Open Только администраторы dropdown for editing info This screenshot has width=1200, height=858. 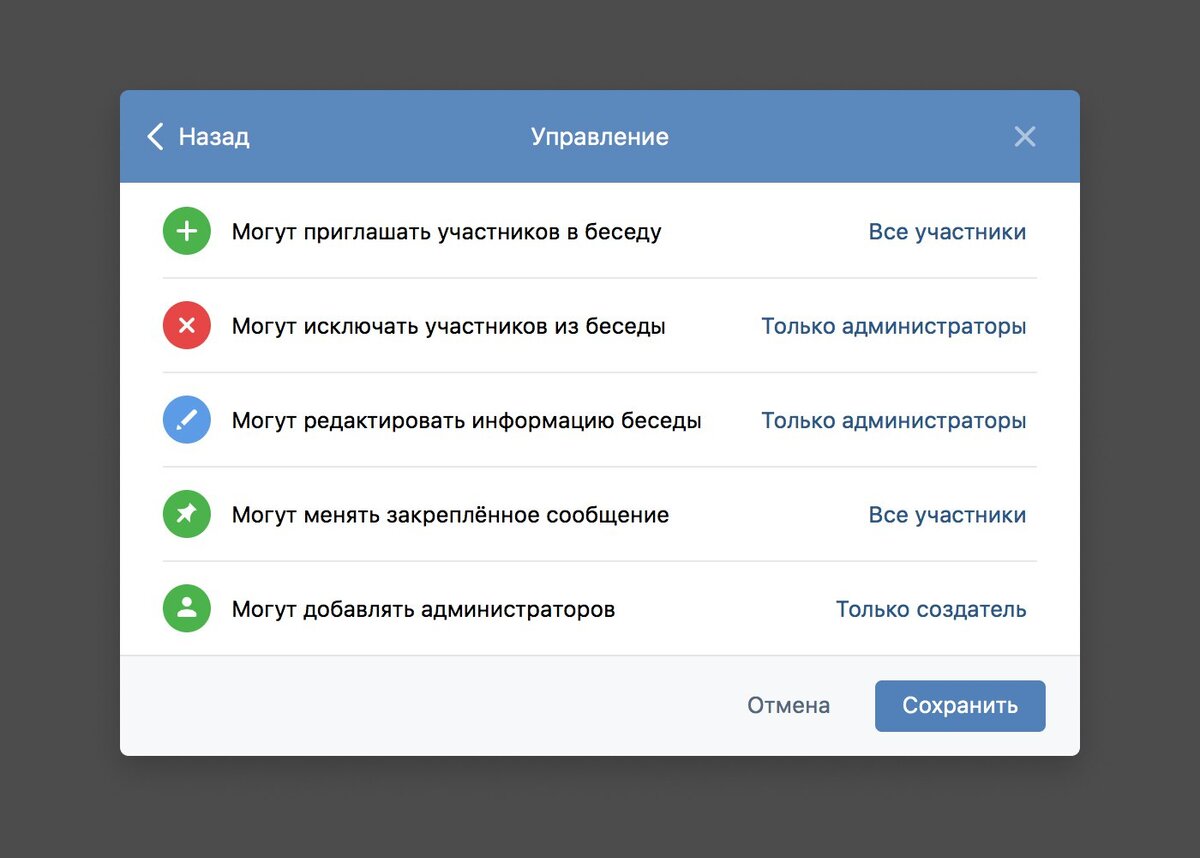pyautogui.click(x=894, y=420)
